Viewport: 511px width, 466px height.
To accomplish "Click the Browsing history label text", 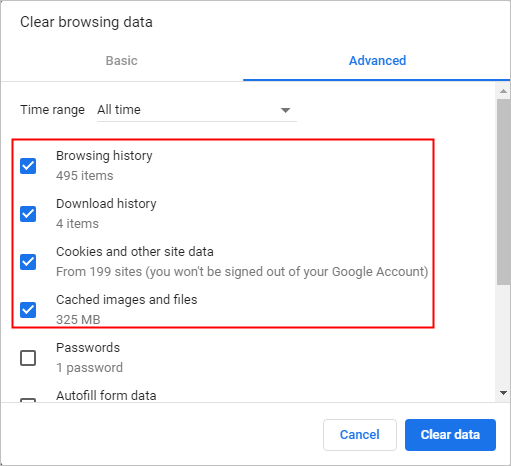I will tap(104, 156).
